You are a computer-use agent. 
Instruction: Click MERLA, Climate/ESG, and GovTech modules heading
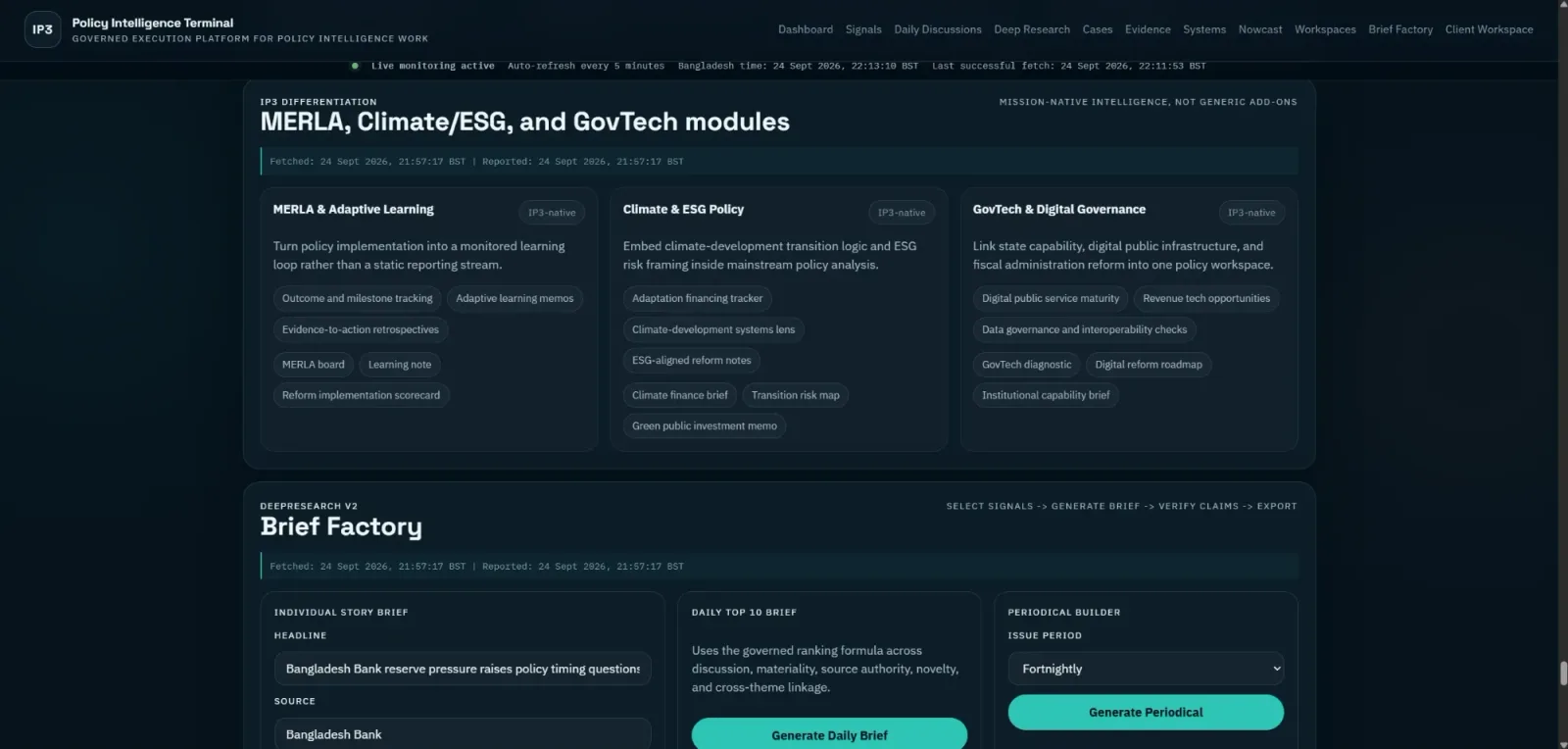click(x=524, y=122)
